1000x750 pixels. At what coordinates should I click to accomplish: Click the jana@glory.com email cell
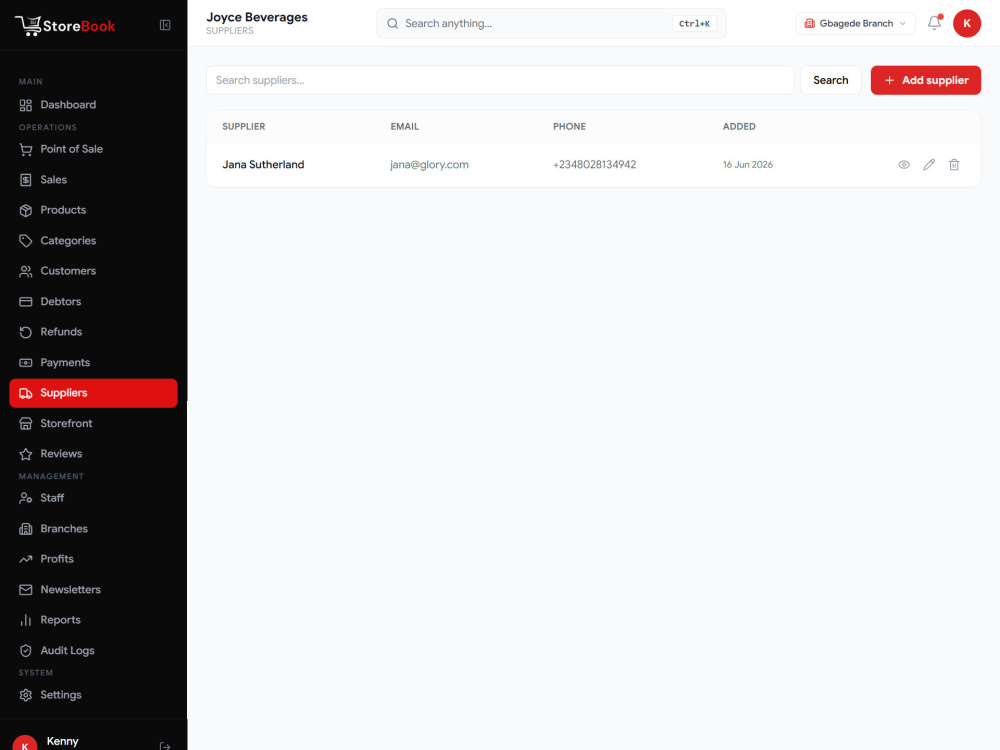point(429,165)
